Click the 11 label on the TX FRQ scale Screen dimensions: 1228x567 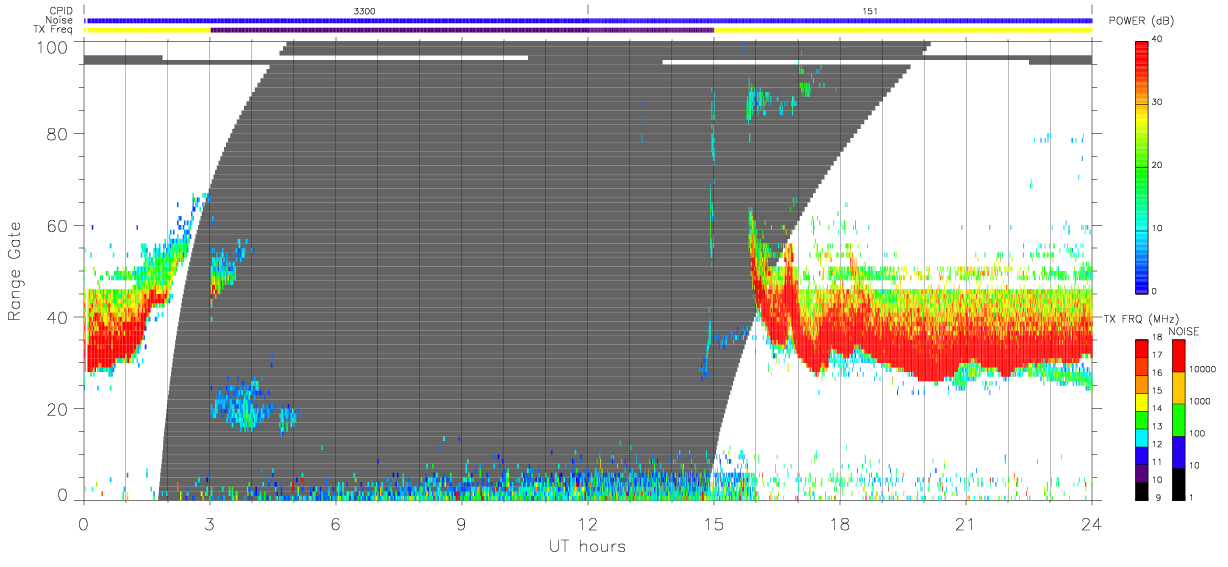[1157, 461]
